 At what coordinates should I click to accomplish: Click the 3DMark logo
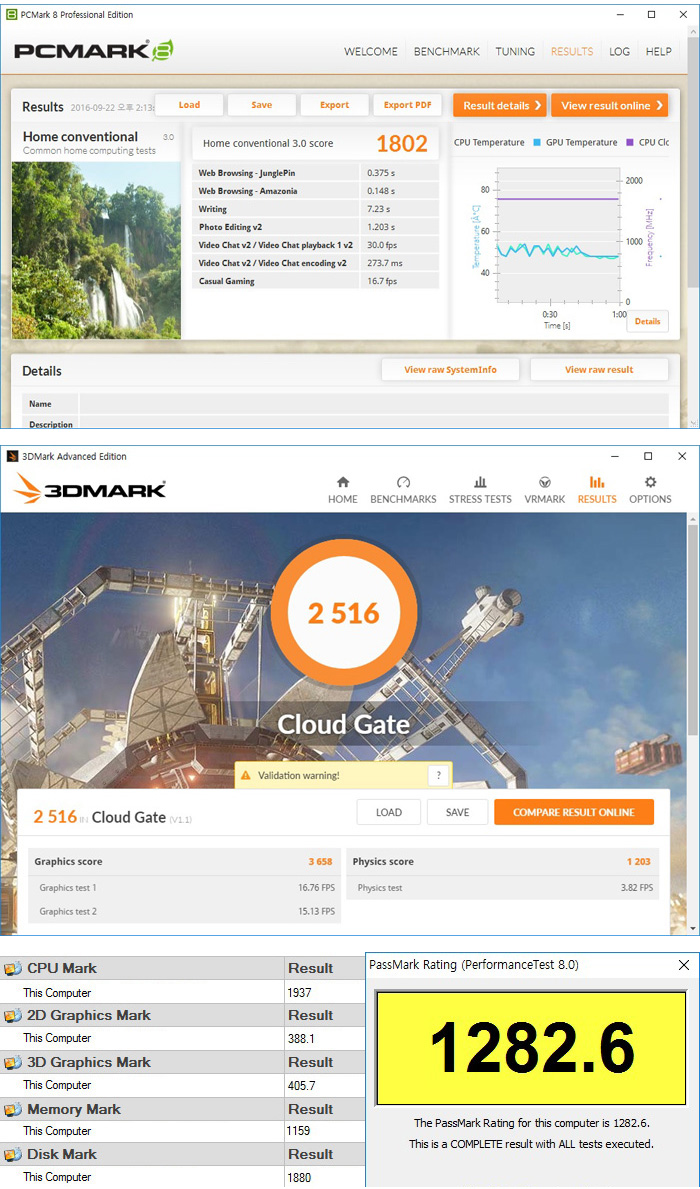89,489
